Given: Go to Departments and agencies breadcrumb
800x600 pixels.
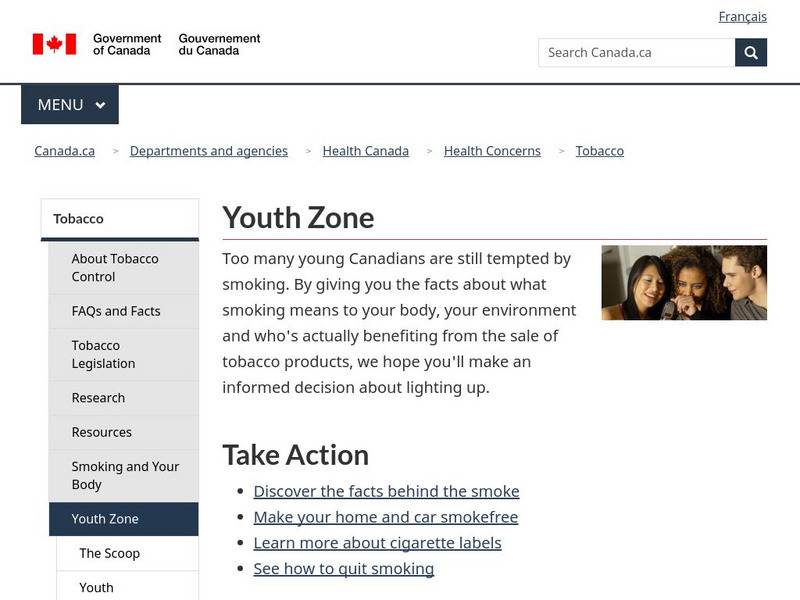Looking at the screenshot, I should 209,151.
